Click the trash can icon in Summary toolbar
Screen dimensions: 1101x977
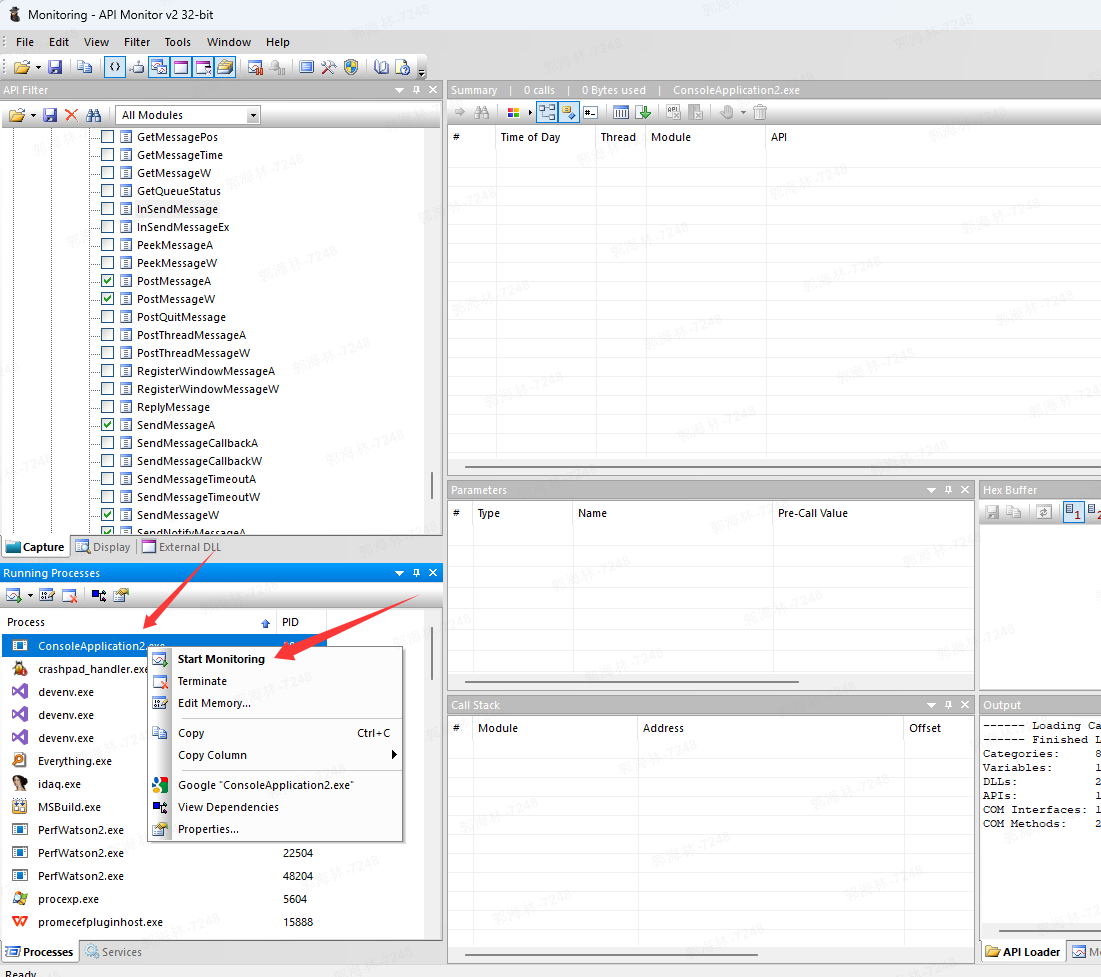760,112
